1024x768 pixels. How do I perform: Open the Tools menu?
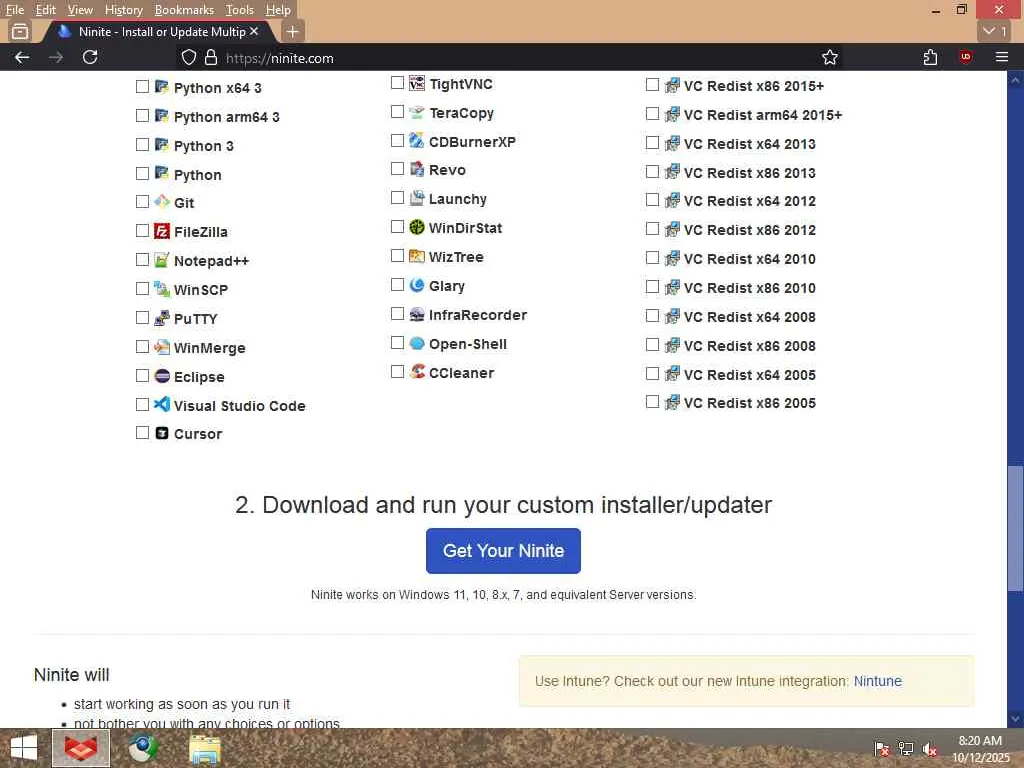(x=240, y=10)
